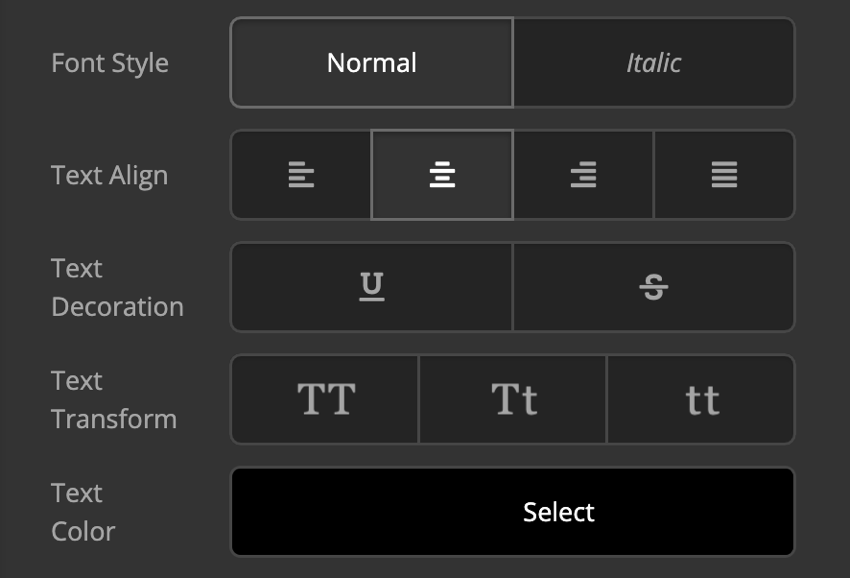The width and height of the screenshot is (850, 578).
Task: Set text transform to lowercase tt
Action: pyautogui.click(x=702, y=399)
